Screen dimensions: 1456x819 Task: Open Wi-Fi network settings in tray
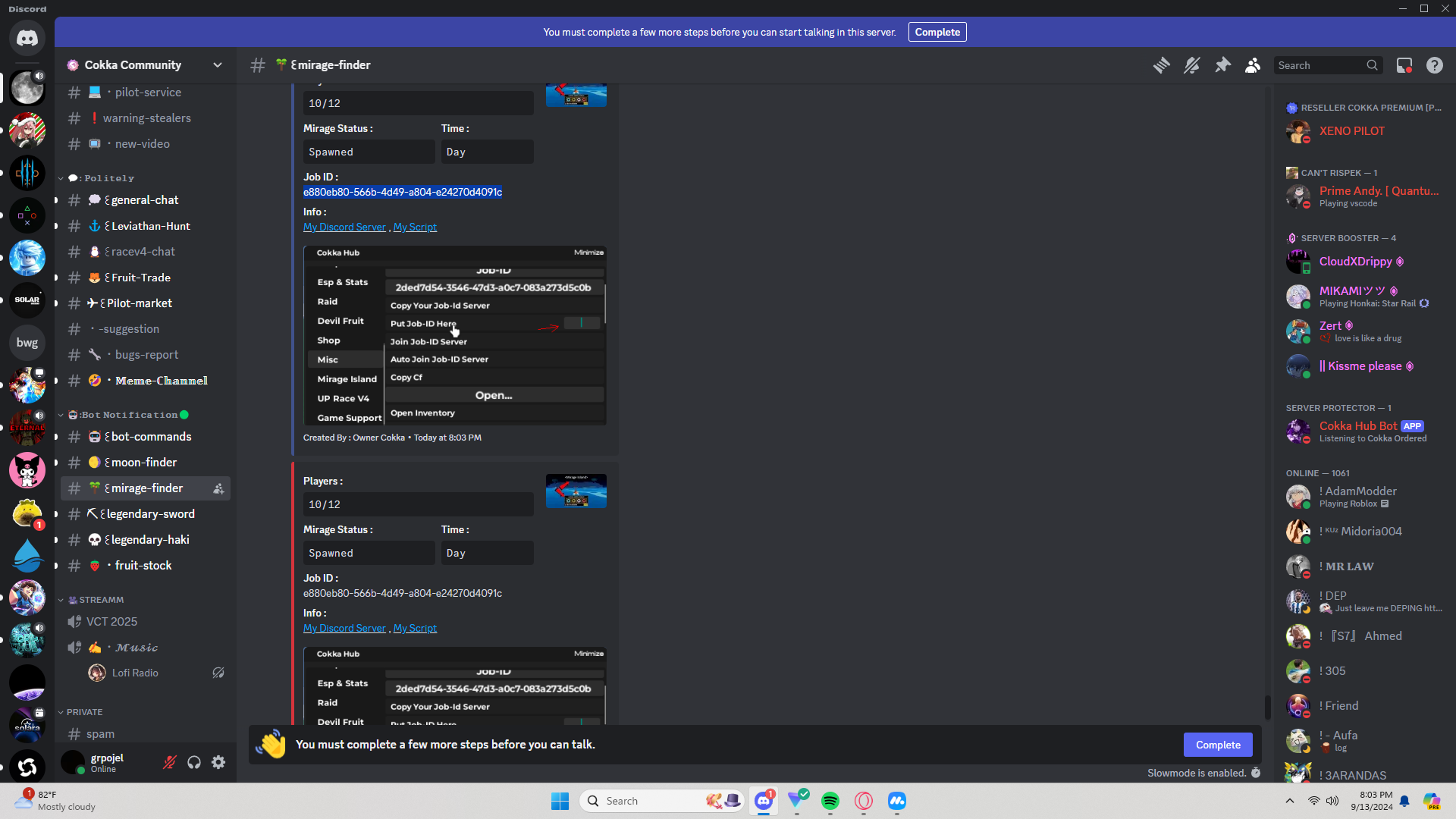click(1314, 801)
